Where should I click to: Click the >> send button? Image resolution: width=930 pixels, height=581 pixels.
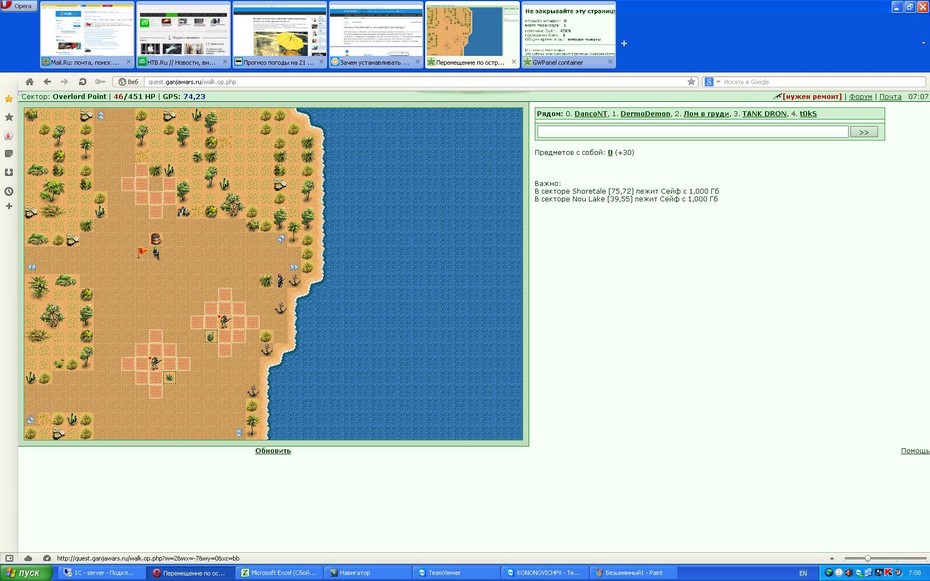click(x=864, y=132)
